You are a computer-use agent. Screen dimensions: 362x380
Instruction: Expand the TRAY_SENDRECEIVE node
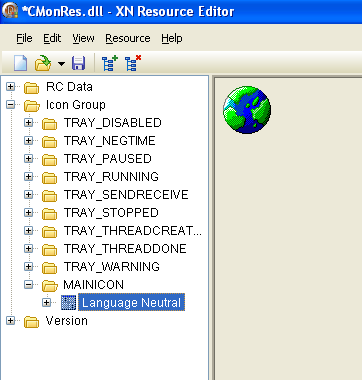29,195
